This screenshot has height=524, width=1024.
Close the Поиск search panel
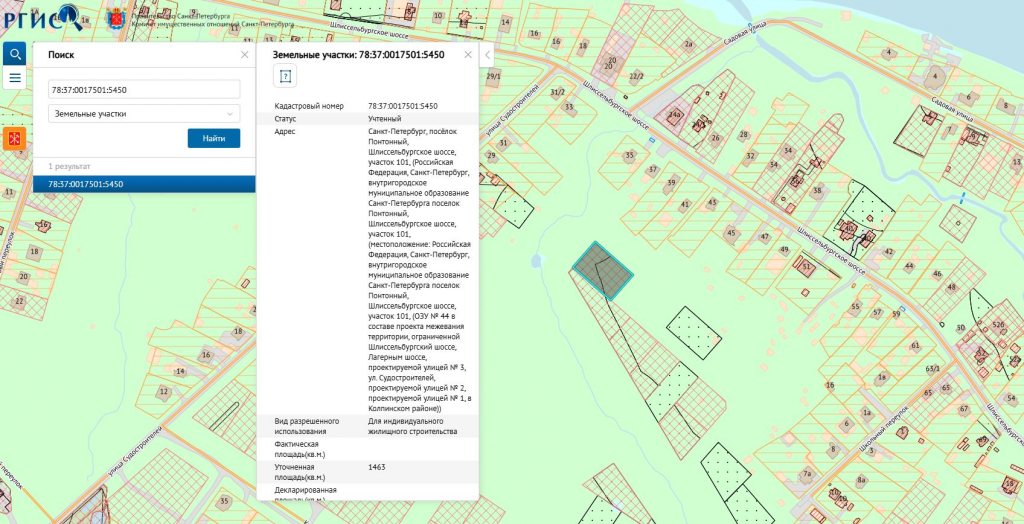(x=245, y=55)
